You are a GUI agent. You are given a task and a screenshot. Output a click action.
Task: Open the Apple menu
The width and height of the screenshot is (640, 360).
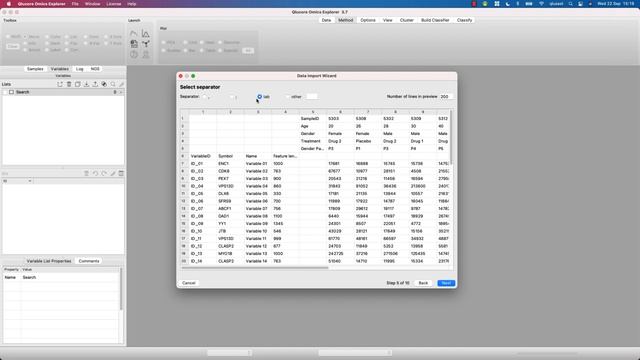tap(9, 4)
